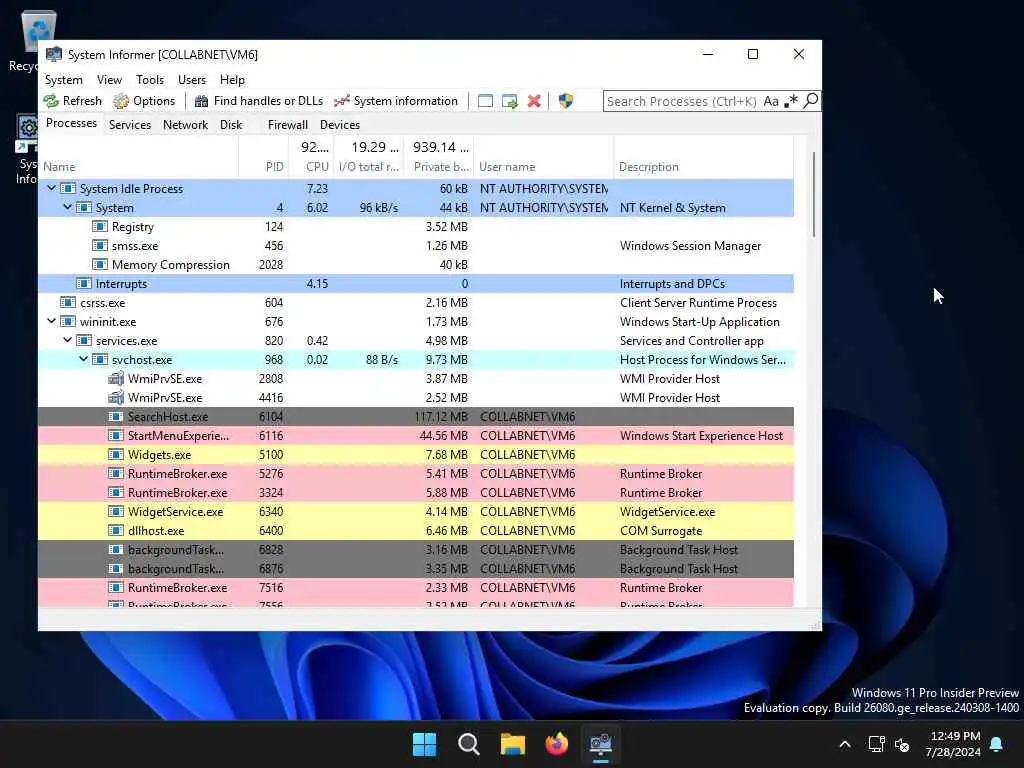Viewport: 1024px width, 768px height.
Task: Launch Firefox from the taskbar
Action: pyautogui.click(x=556, y=744)
